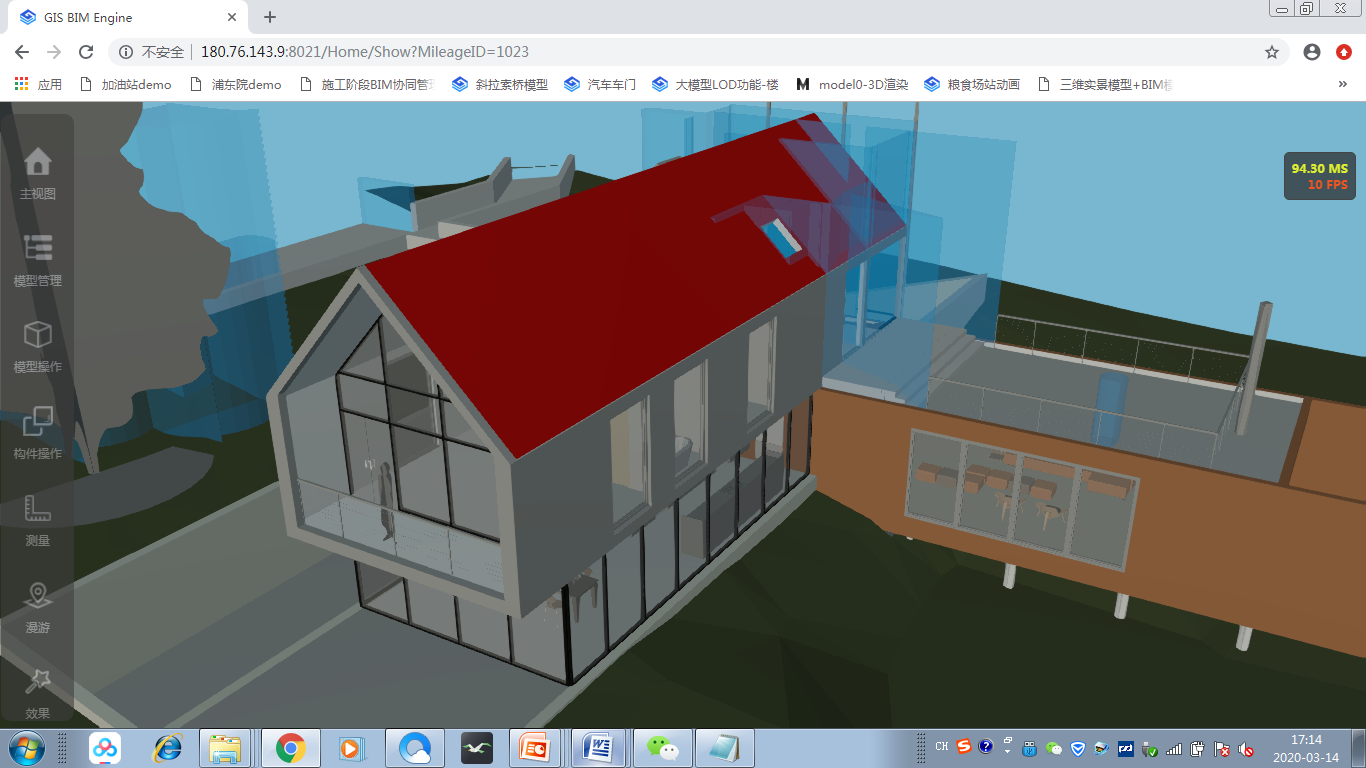Select the 主视图 home view tool
1366x768 pixels.
pyautogui.click(x=38, y=170)
